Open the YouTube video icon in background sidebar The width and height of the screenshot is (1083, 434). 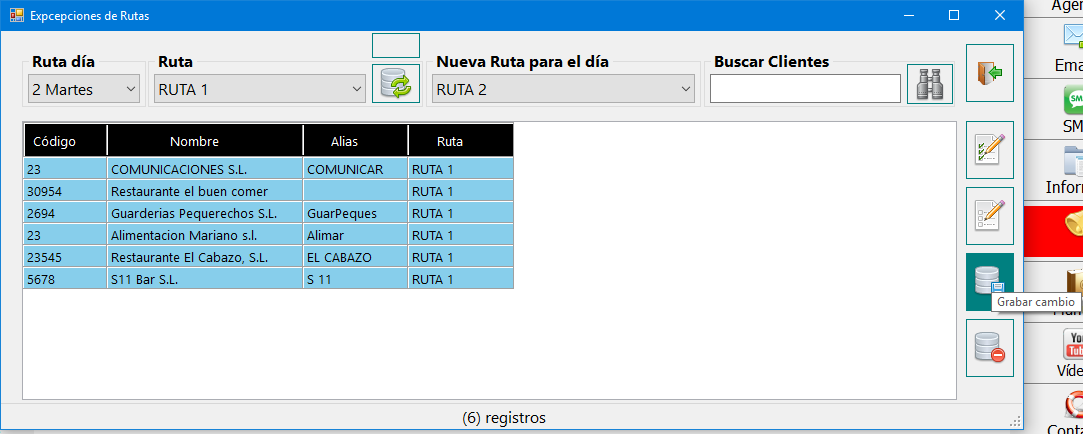click(x=1074, y=345)
